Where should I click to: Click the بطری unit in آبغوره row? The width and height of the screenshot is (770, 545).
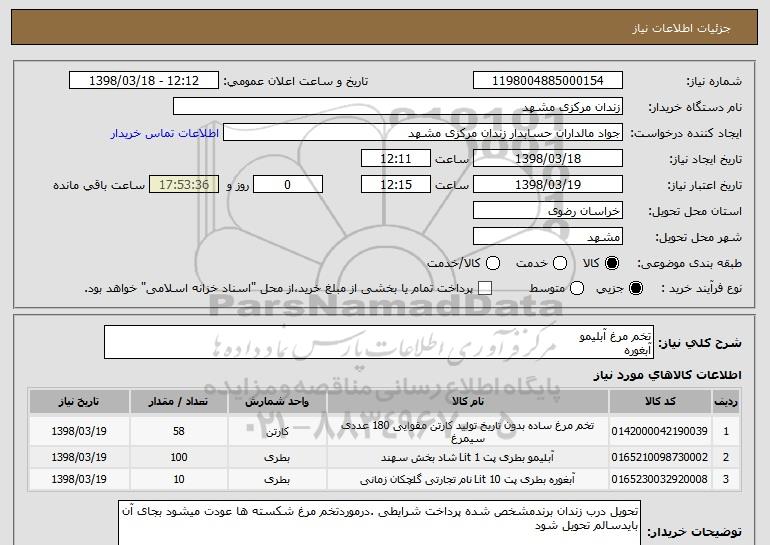[x=277, y=480]
